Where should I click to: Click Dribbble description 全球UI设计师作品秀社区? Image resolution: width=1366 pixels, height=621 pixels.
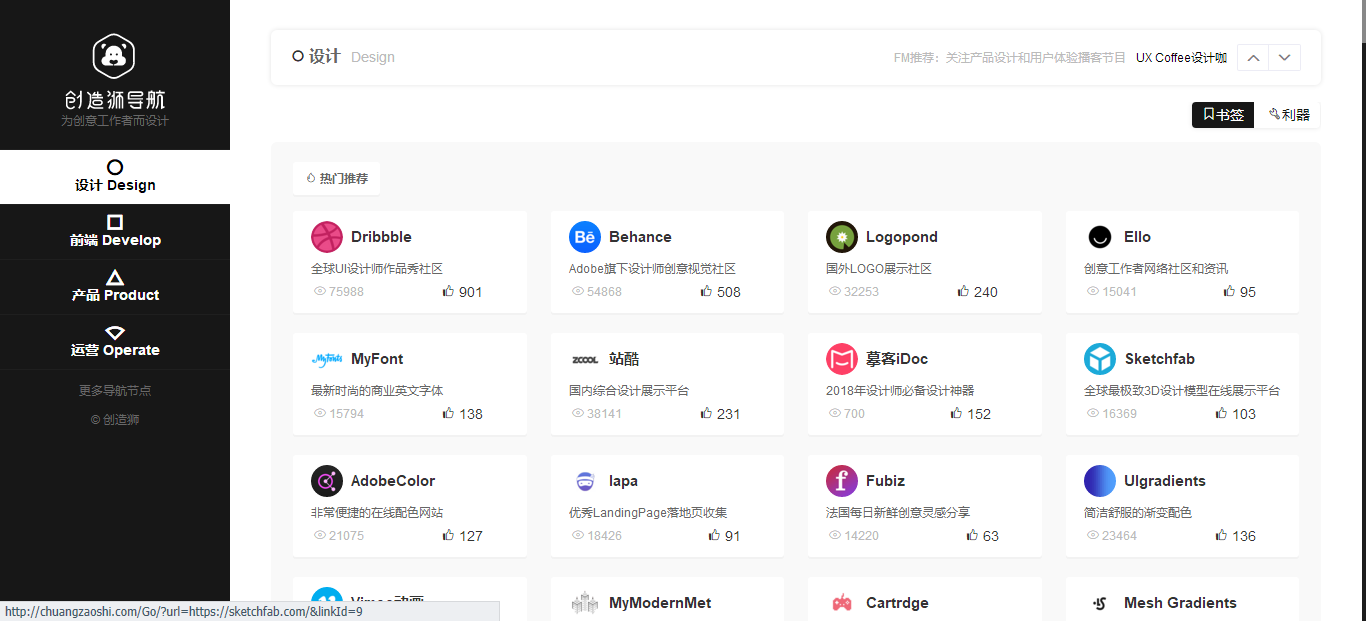coord(377,269)
